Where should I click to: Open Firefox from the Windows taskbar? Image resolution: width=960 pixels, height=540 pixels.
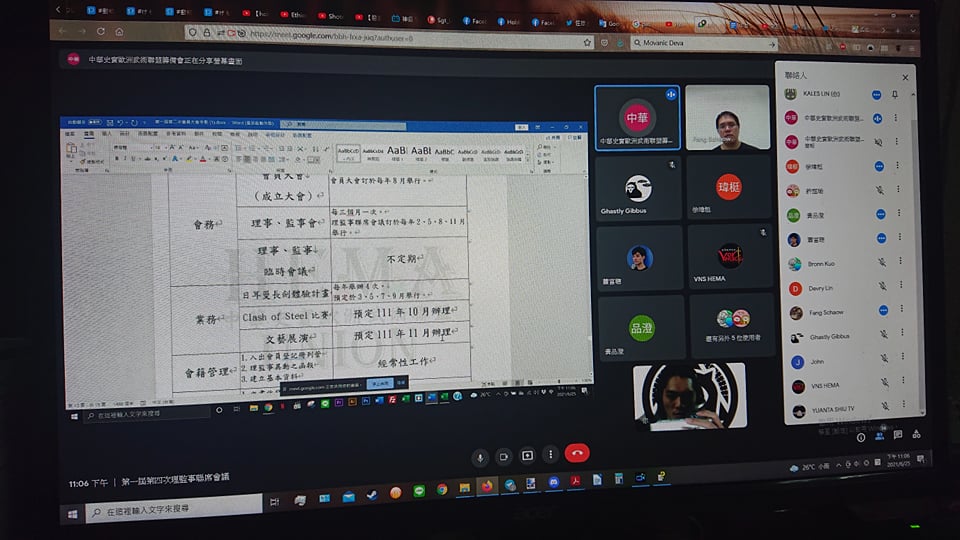pos(487,487)
